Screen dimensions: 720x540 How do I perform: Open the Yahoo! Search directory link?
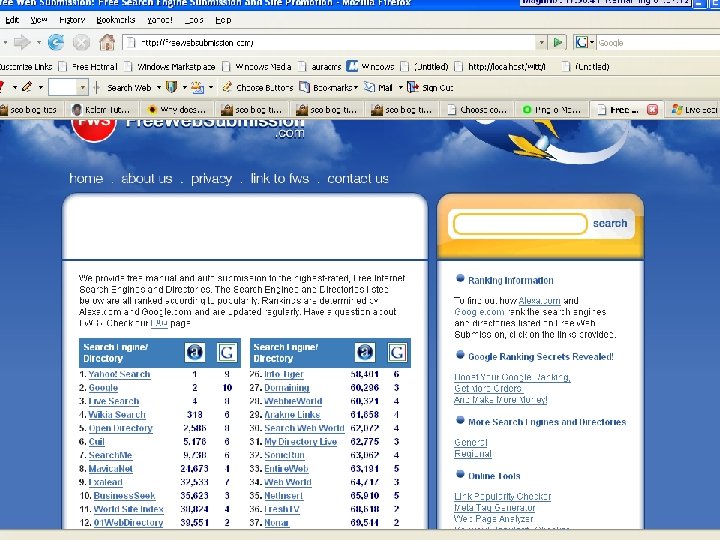119,374
